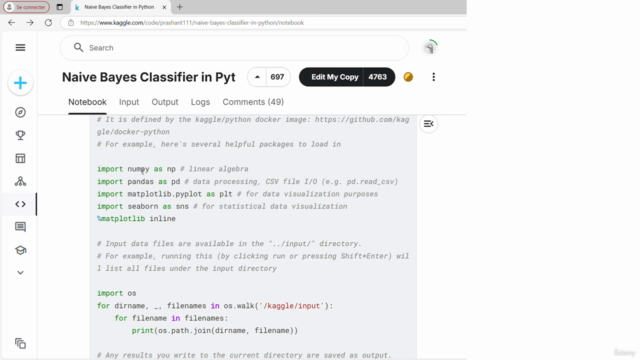The image size is (640, 360).
Task: Click the site info lock icon
Action: coord(71,22)
